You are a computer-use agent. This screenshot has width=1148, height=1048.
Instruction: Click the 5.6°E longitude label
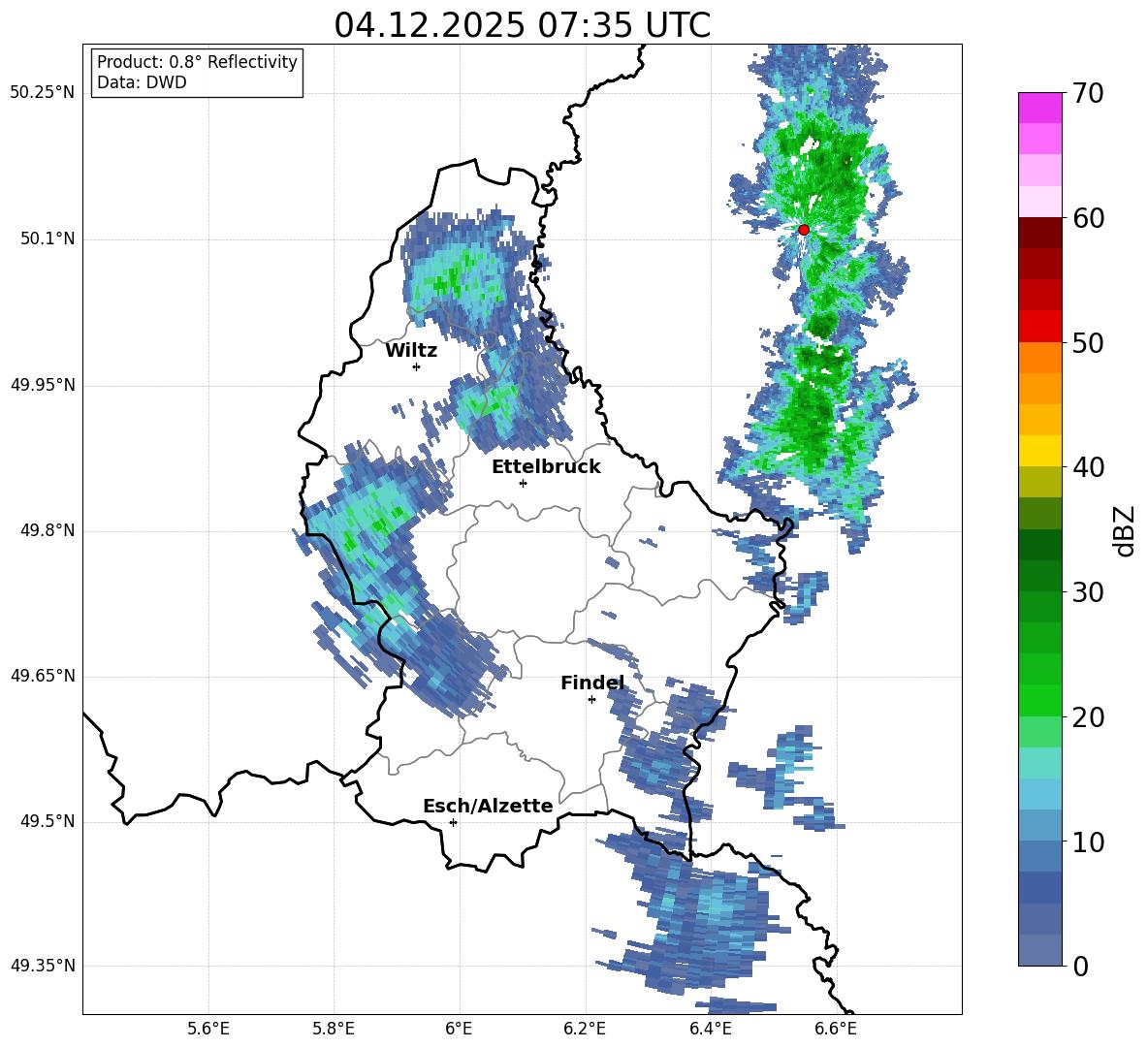pos(208,1029)
